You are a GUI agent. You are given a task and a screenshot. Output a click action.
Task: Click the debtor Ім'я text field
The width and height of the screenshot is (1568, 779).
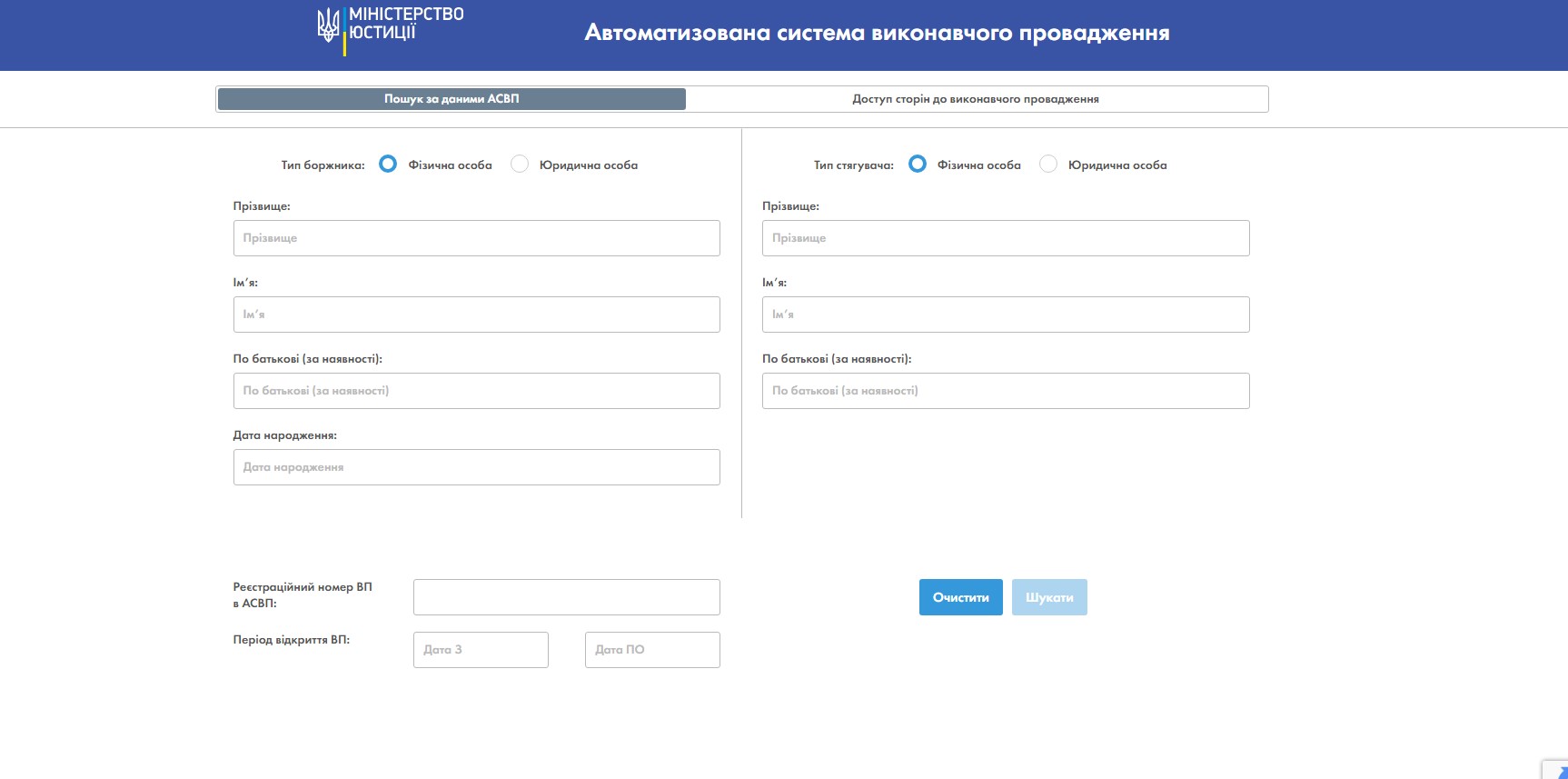(x=476, y=315)
